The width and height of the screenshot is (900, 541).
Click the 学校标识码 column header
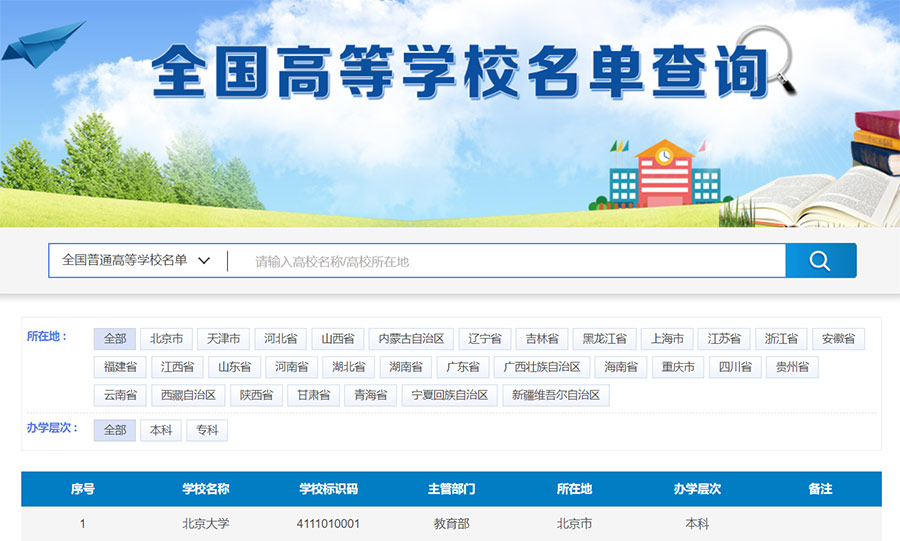pyautogui.click(x=328, y=489)
